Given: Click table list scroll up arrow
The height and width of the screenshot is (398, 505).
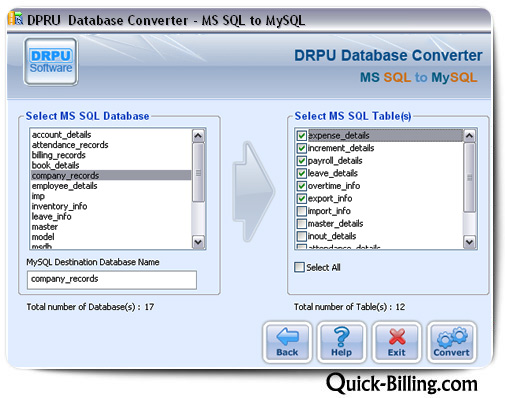Looking at the screenshot, I should [x=469, y=136].
